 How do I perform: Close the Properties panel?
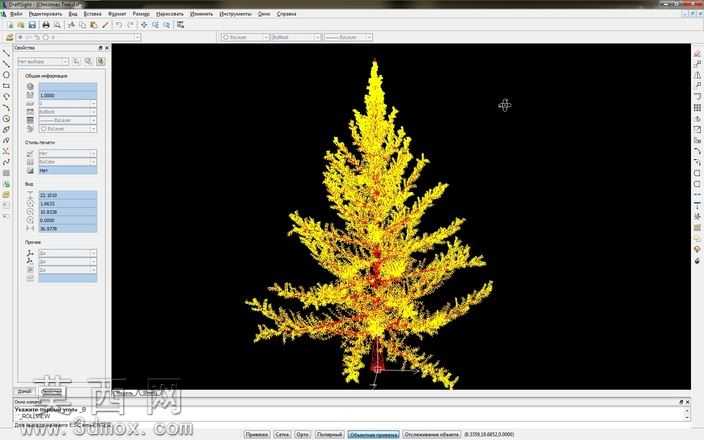107,48
